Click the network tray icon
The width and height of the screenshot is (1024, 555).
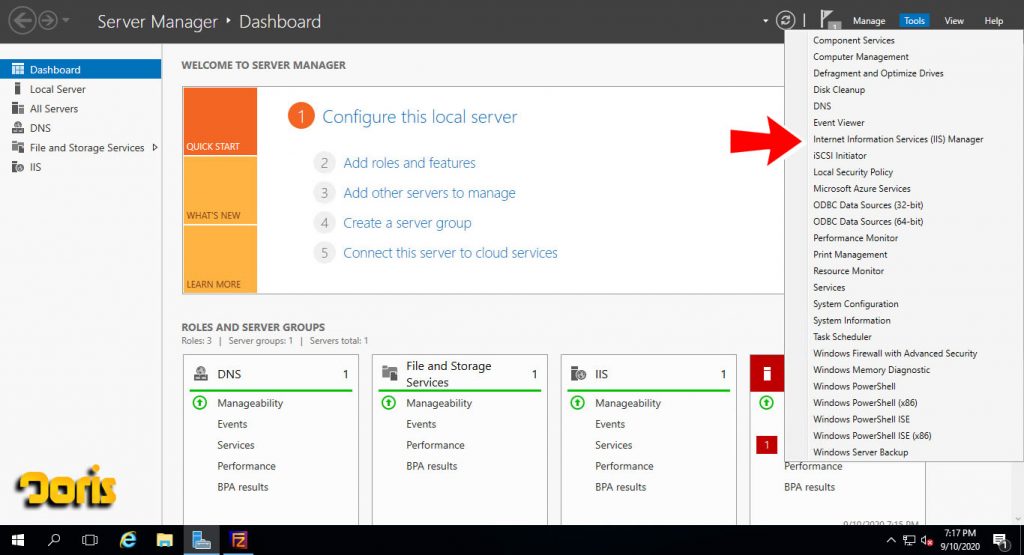coord(908,540)
